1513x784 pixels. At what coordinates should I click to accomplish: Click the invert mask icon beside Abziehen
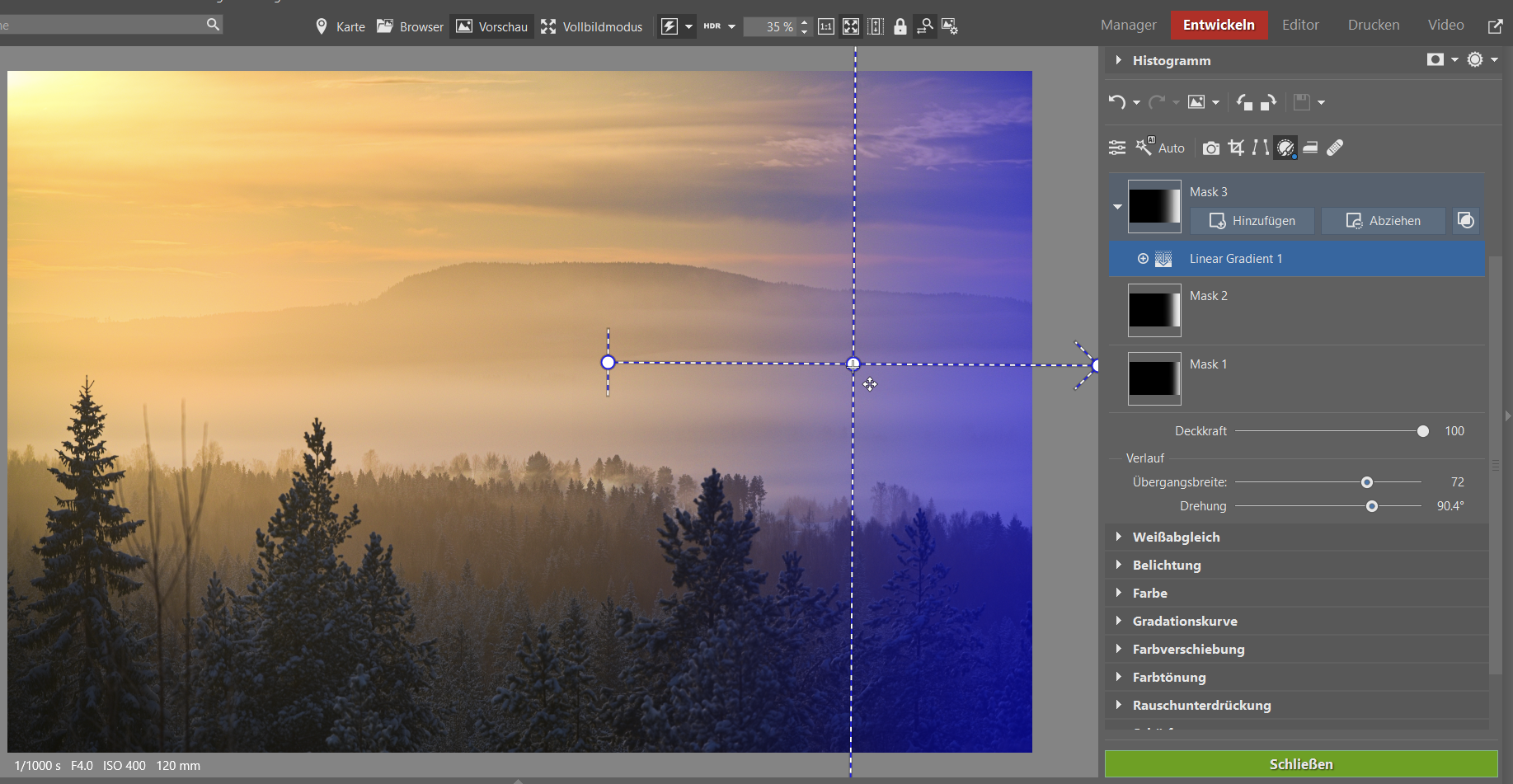tap(1465, 220)
